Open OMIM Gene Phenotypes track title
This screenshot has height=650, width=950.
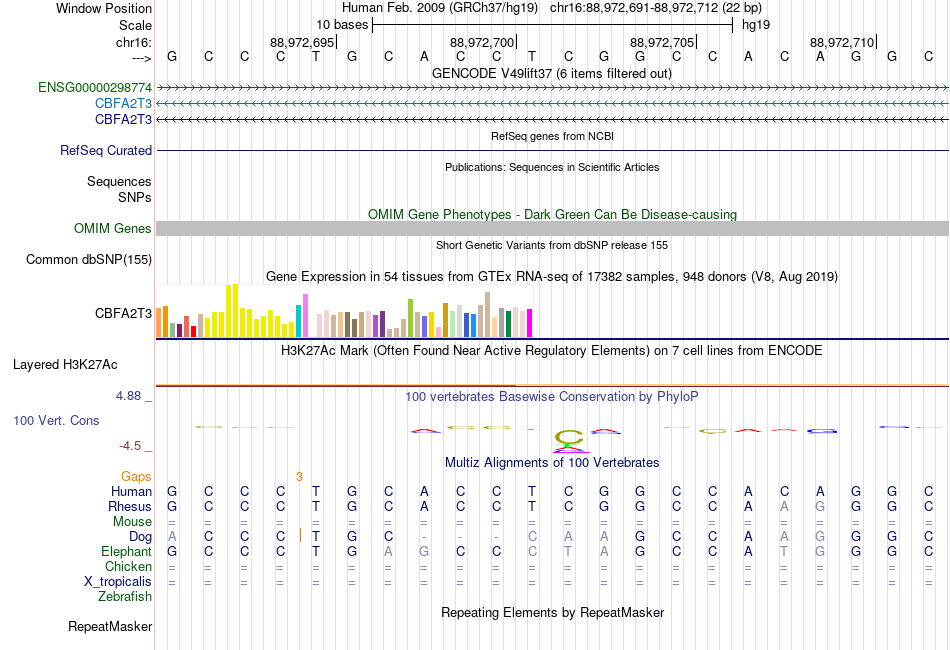pos(553,214)
